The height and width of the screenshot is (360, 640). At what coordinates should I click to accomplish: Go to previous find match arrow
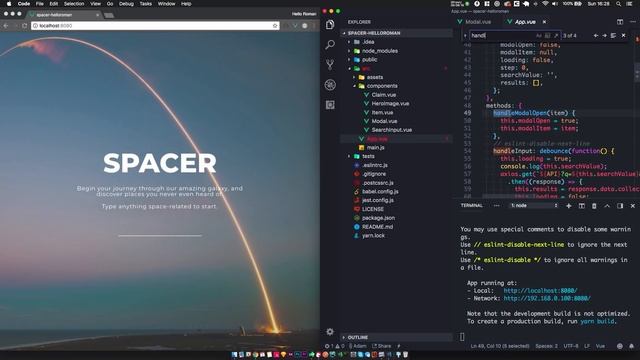(x=596, y=36)
